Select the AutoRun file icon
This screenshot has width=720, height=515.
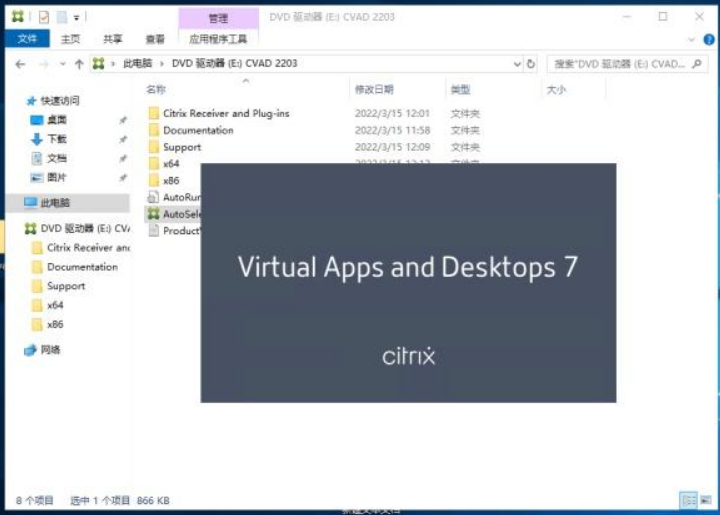click(153, 197)
